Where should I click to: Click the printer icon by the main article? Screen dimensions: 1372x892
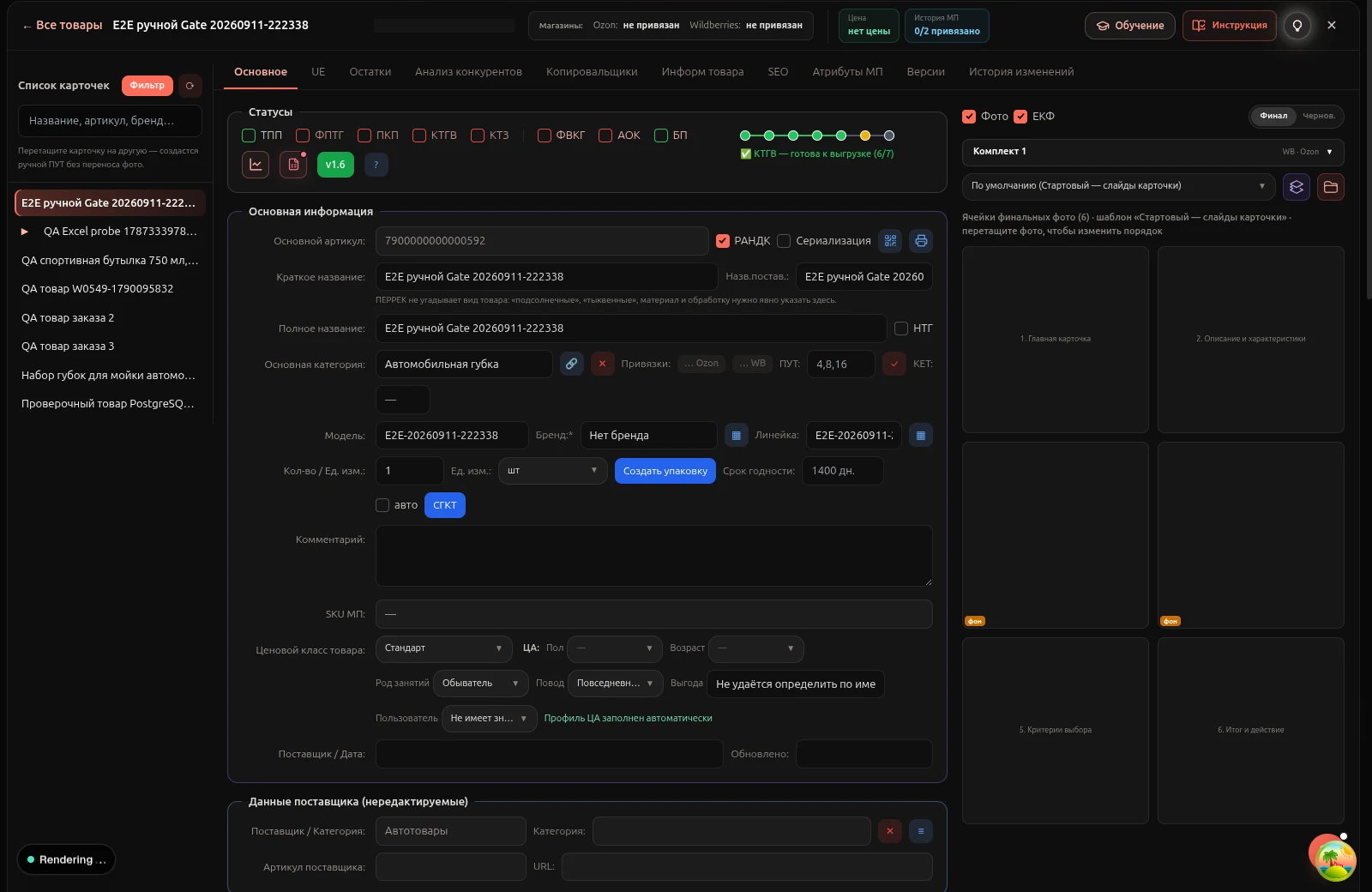point(921,241)
